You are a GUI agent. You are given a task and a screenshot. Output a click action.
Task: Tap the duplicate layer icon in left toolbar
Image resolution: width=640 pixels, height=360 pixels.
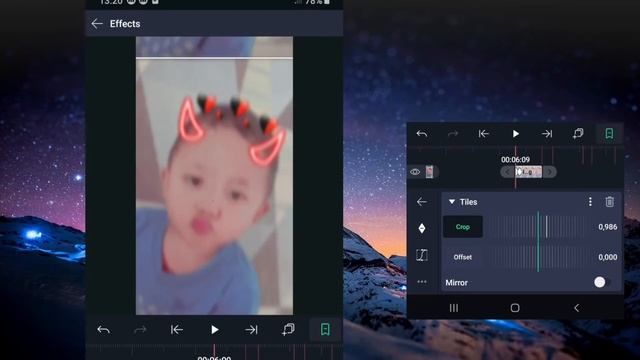click(288, 329)
